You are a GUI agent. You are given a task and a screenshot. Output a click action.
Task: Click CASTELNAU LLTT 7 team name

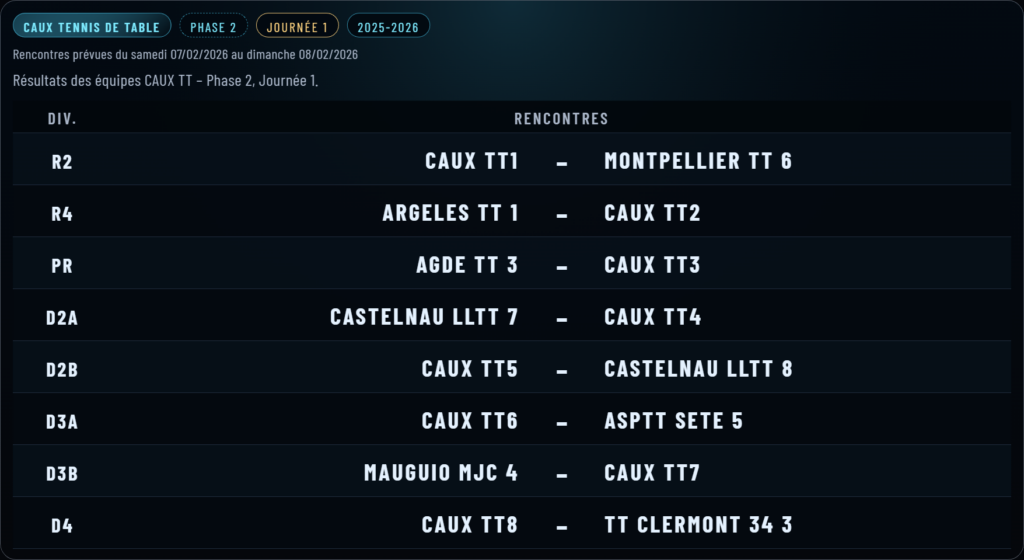coord(424,317)
